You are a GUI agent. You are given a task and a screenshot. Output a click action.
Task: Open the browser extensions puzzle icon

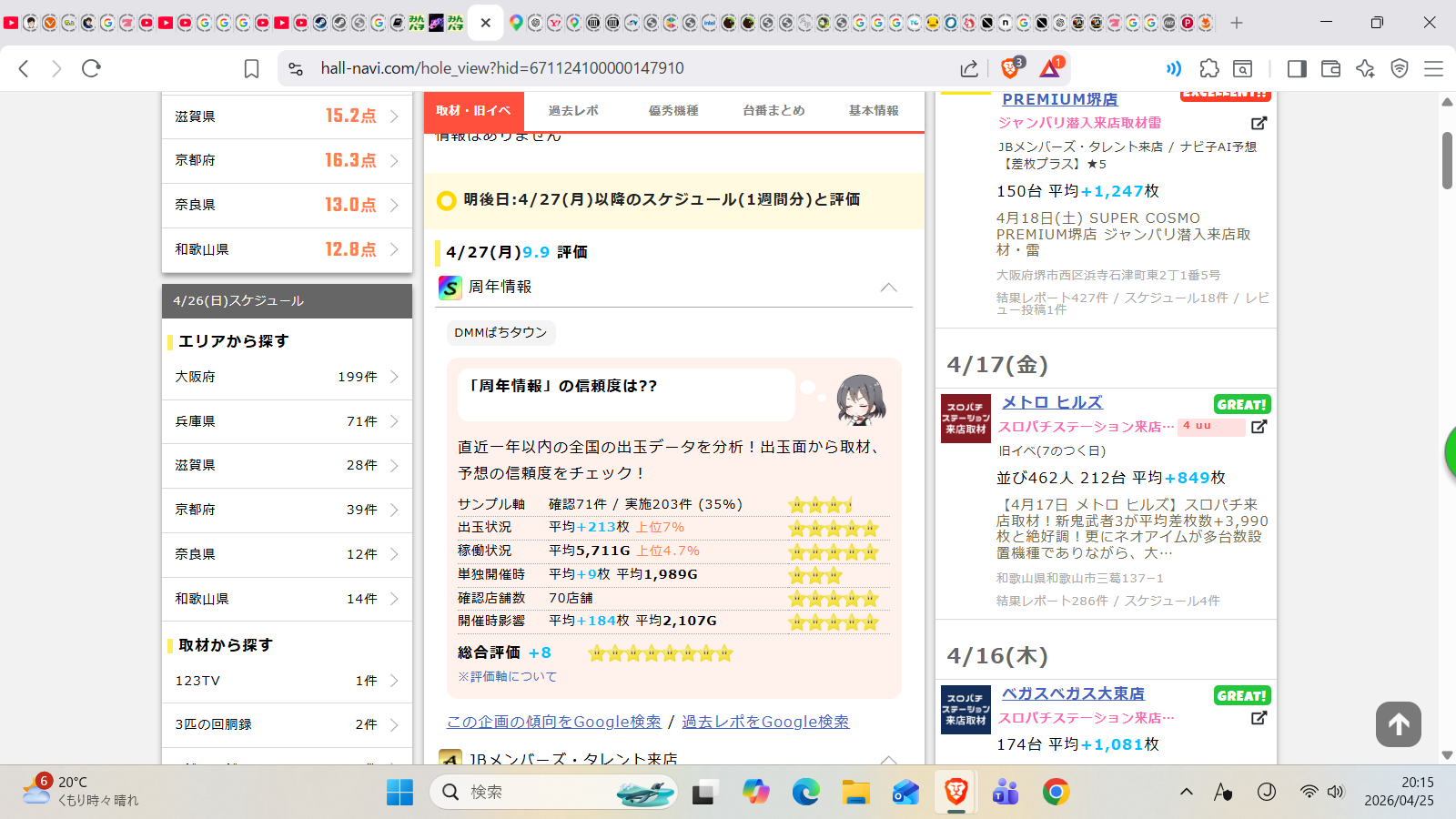[x=1209, y=68]
